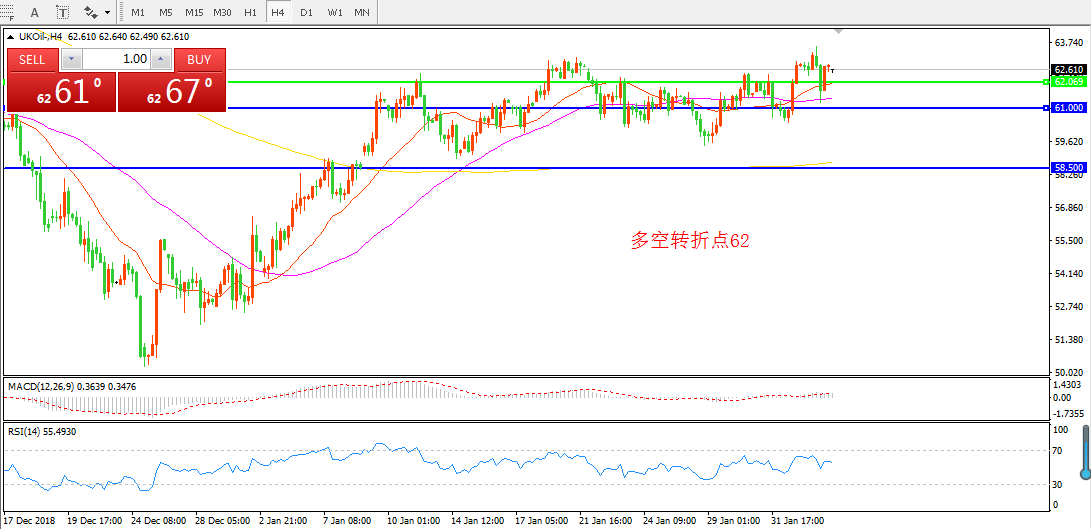This screenshot has width=1091, height=529.
Task: Select the text tool (A icon)
Action: click(35, 12)
